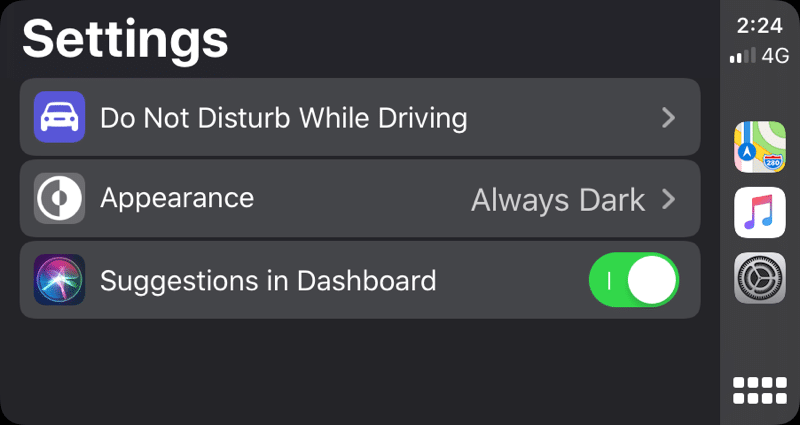
Task: Disable the Suggestions in Dashboard switch
Action: 634,279
